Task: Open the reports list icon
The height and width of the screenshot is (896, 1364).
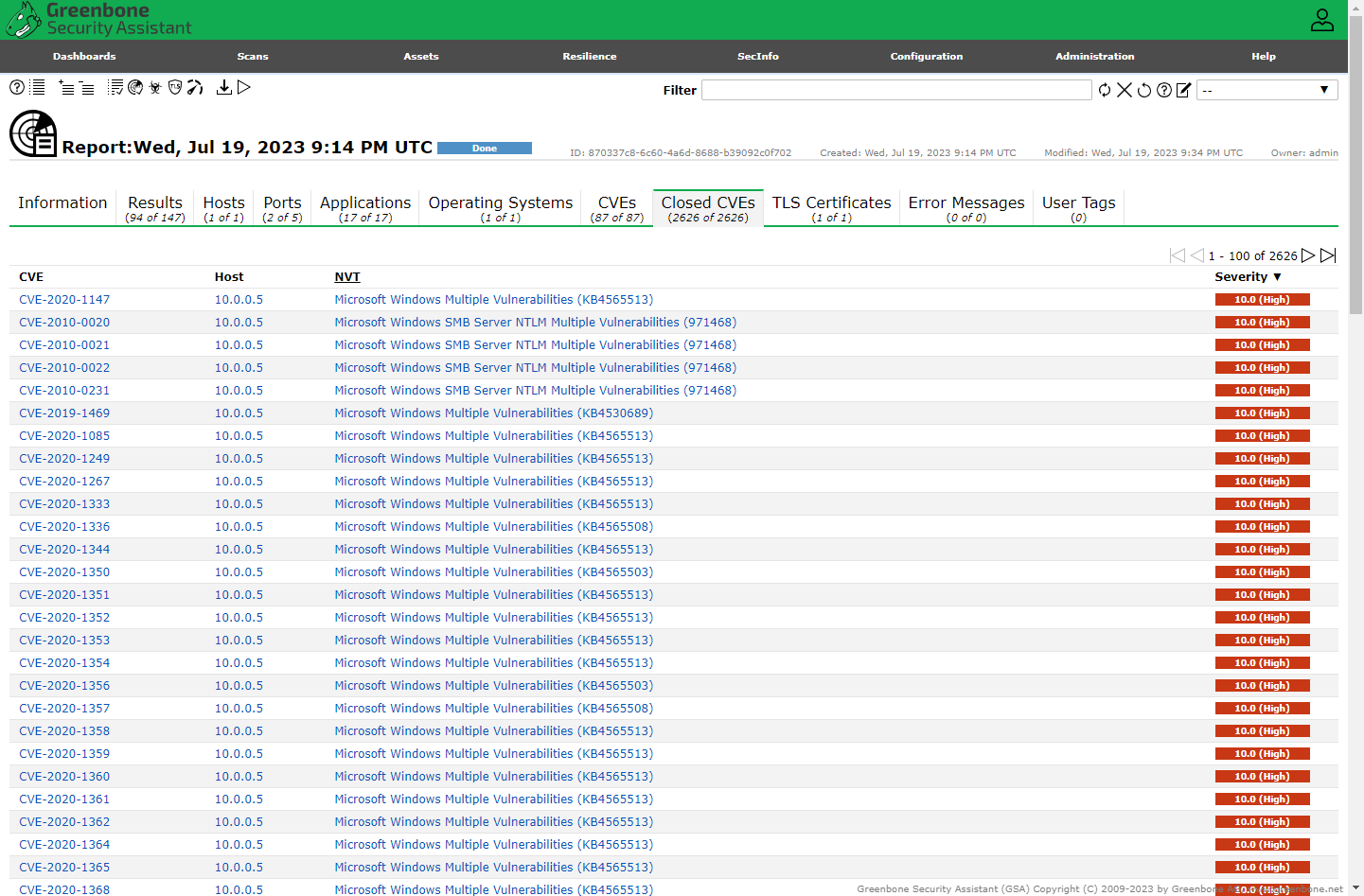Action: click(38, 87)
